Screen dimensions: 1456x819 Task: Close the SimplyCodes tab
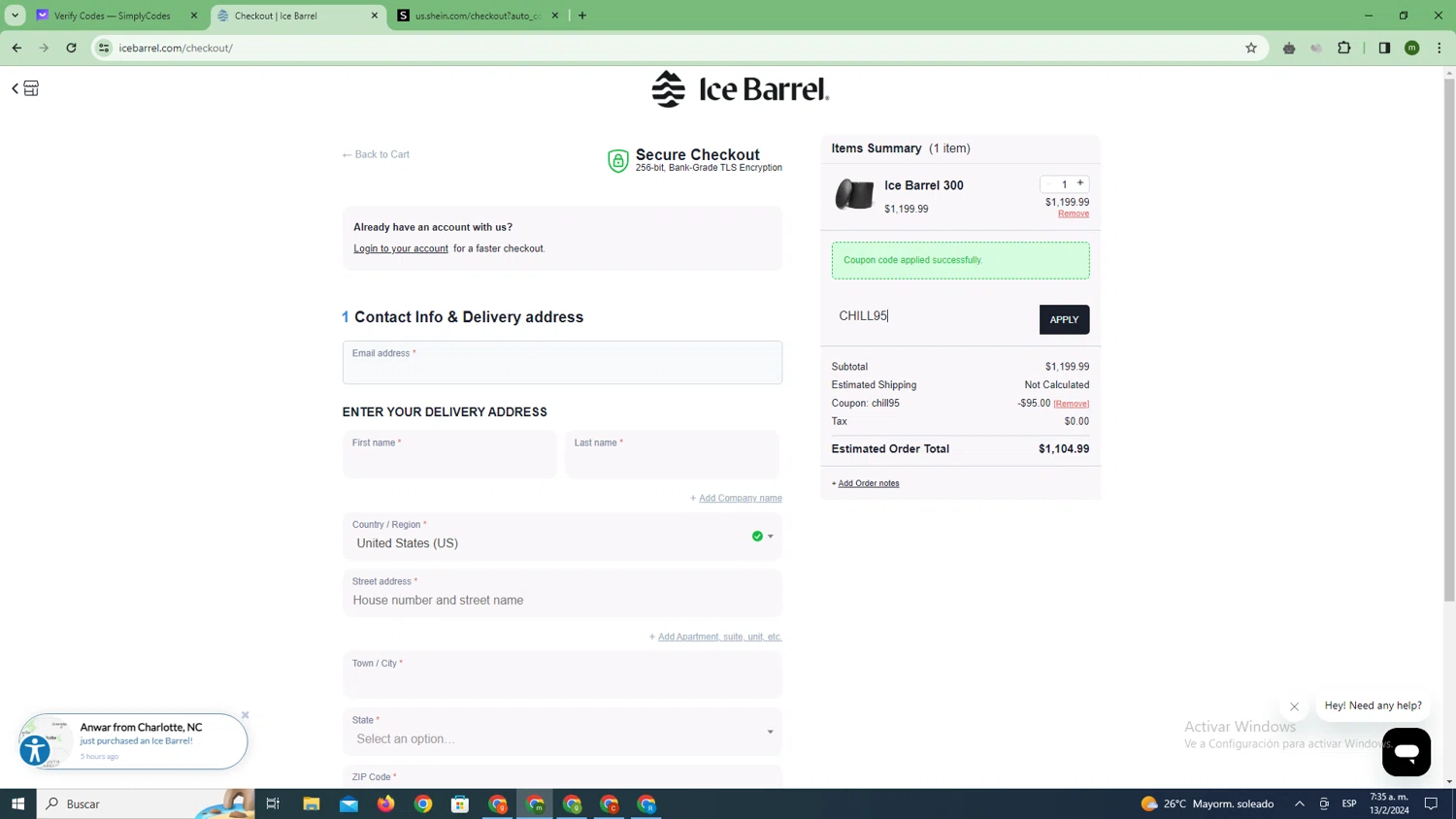pyautogui.click(x=193, y=16)
